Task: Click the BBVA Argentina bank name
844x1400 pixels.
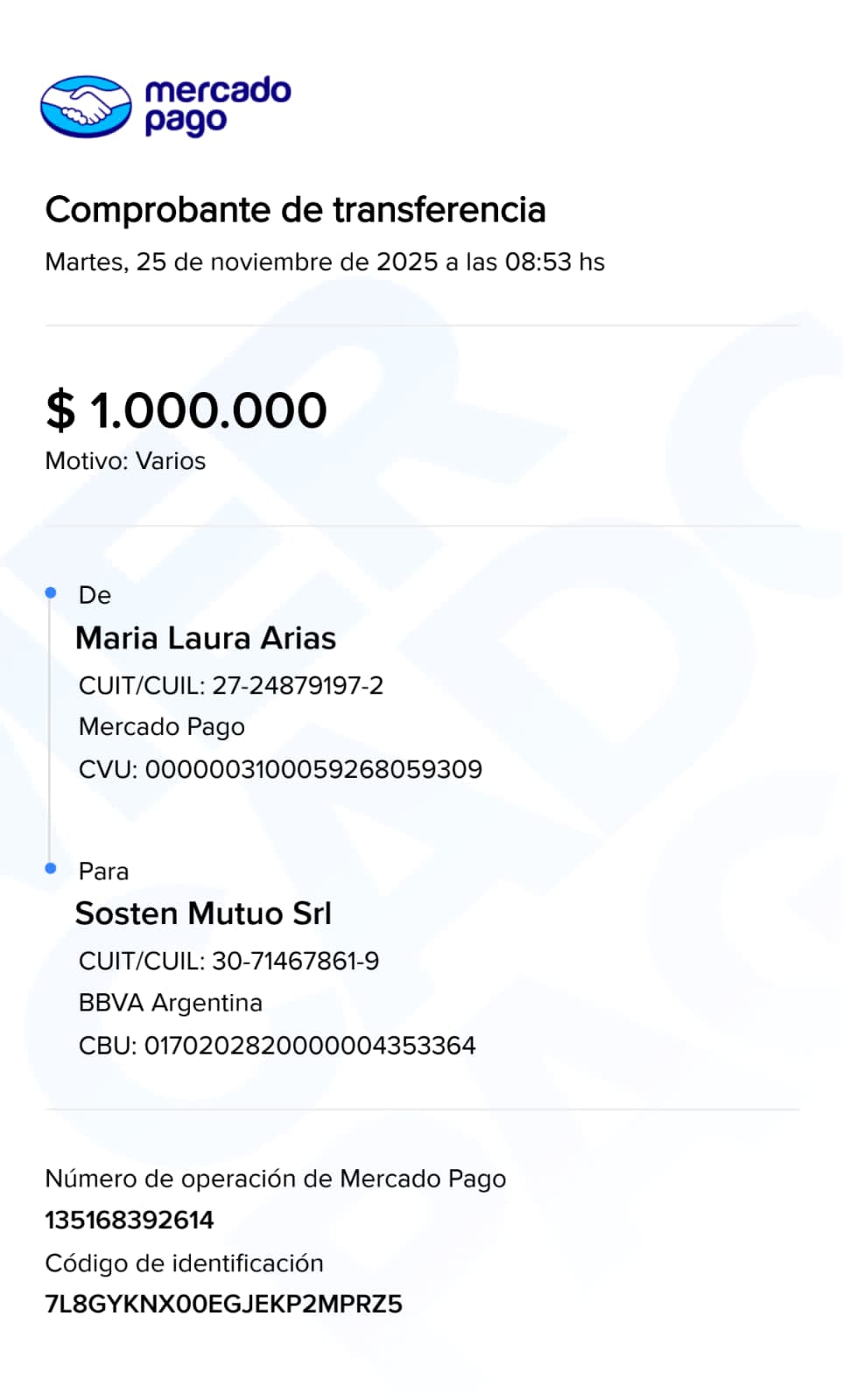Action: tap(171, 1003)
